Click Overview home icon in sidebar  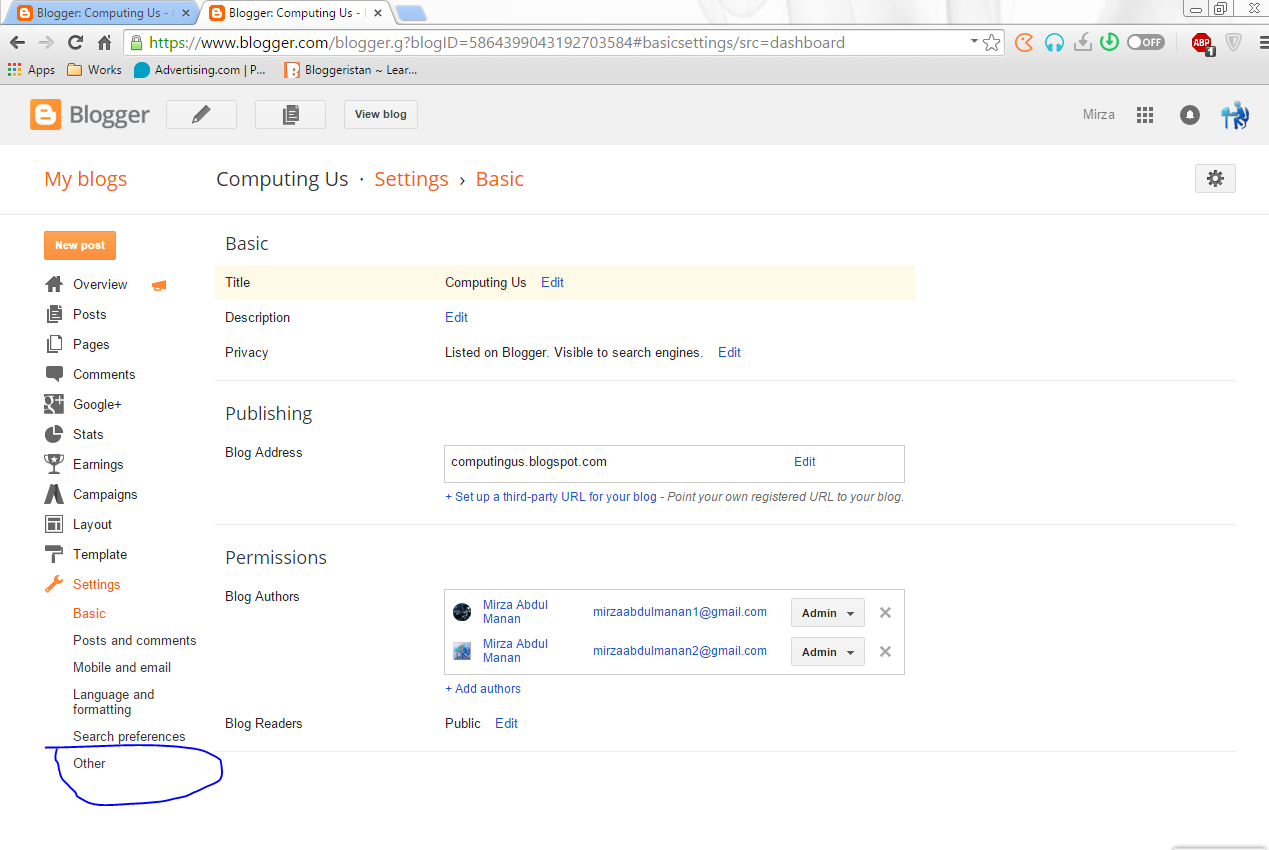coord(54,284)
